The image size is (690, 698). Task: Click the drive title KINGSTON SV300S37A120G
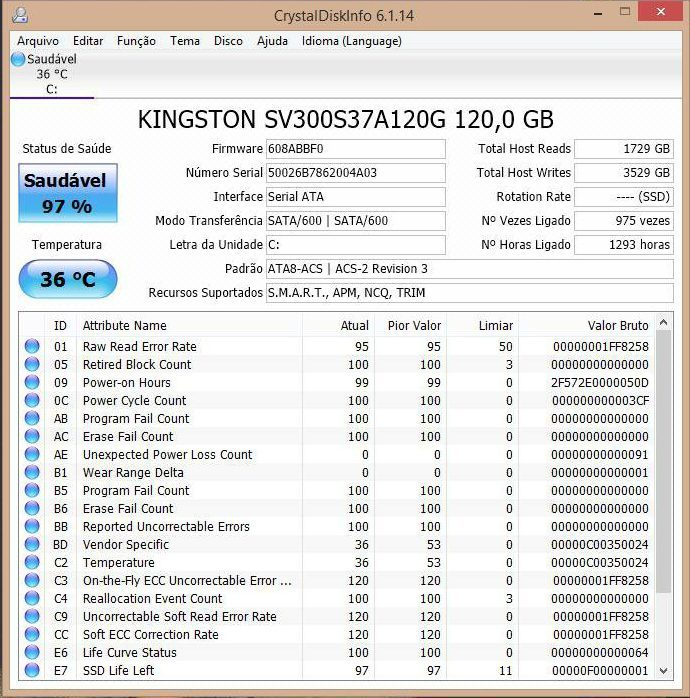coord(345,119)
